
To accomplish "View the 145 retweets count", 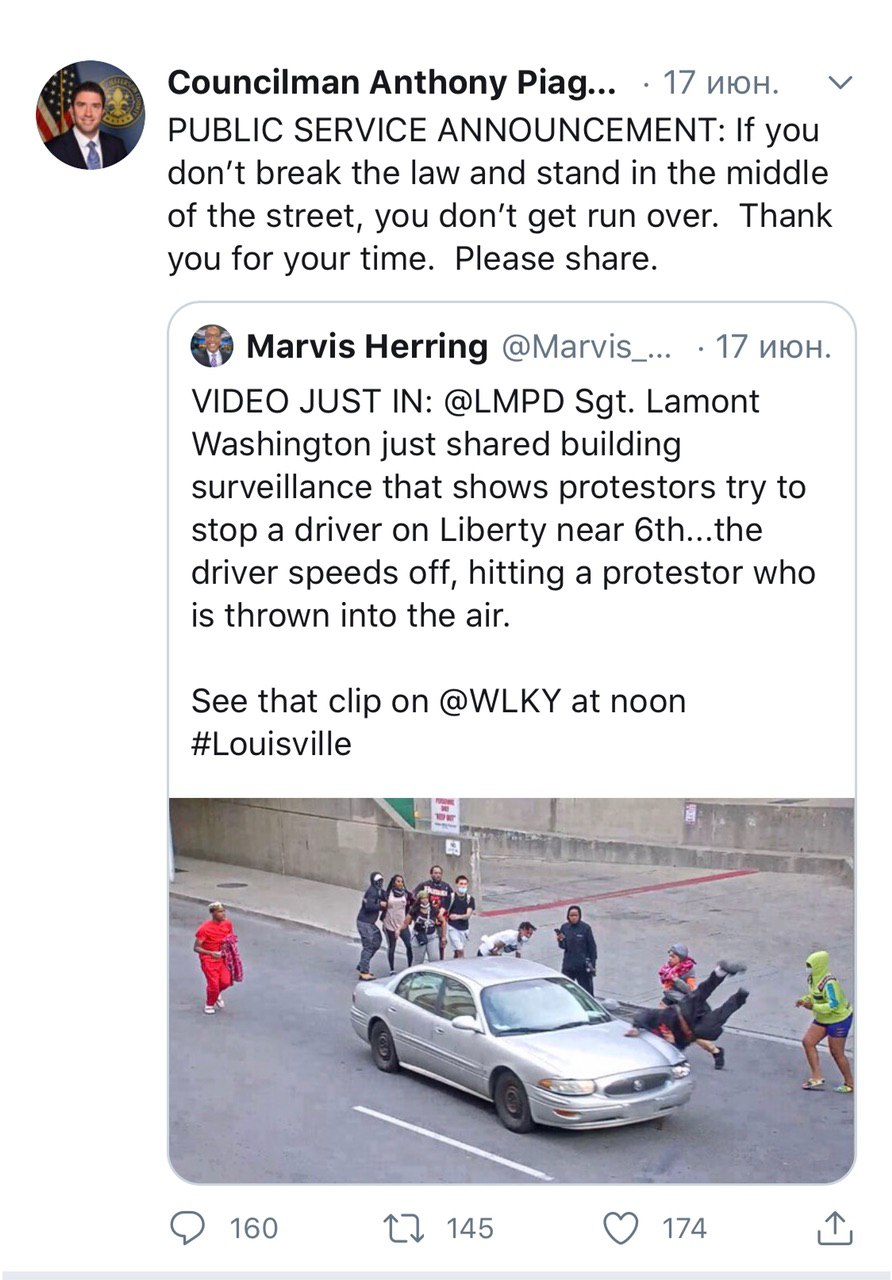I will point(470,1228).
